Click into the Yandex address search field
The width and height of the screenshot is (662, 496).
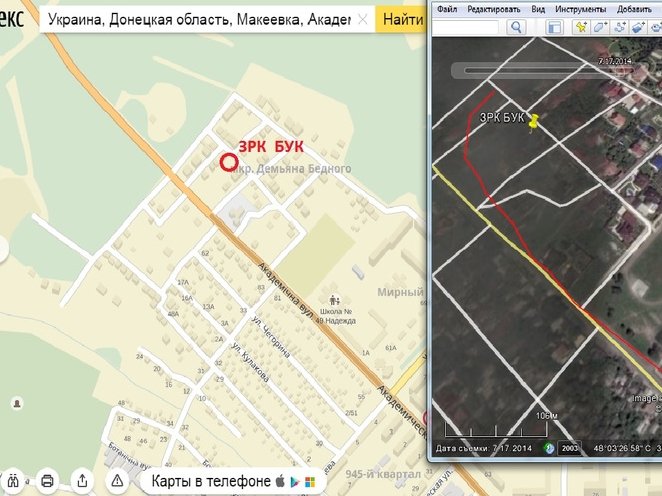coord(198,20)
